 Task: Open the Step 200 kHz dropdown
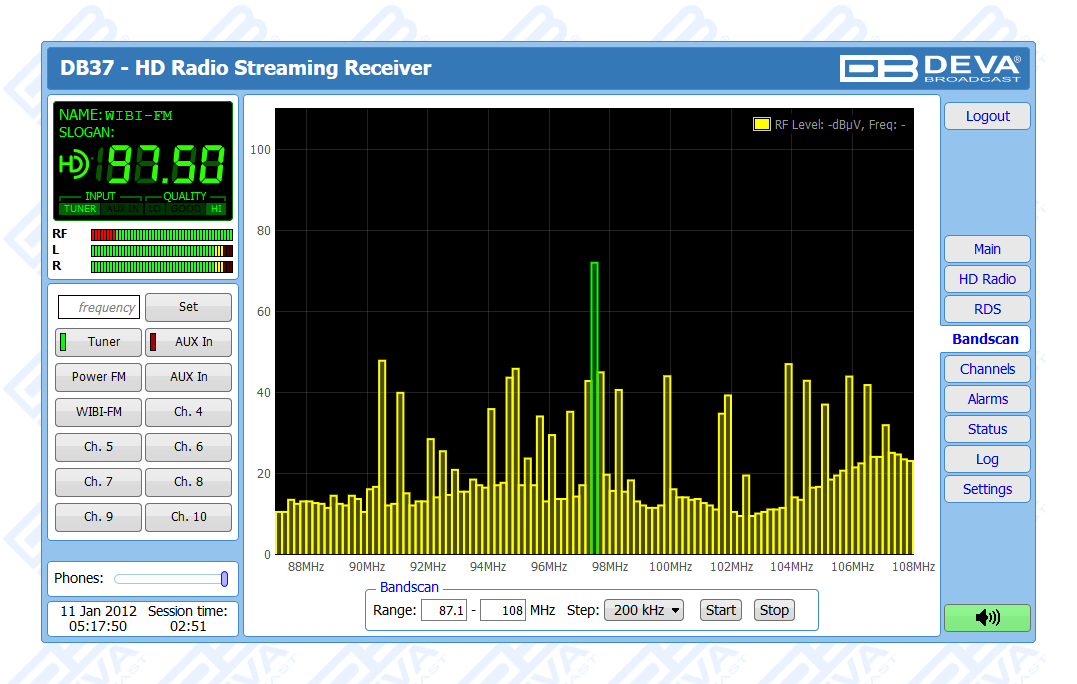[x=643, y=610]
